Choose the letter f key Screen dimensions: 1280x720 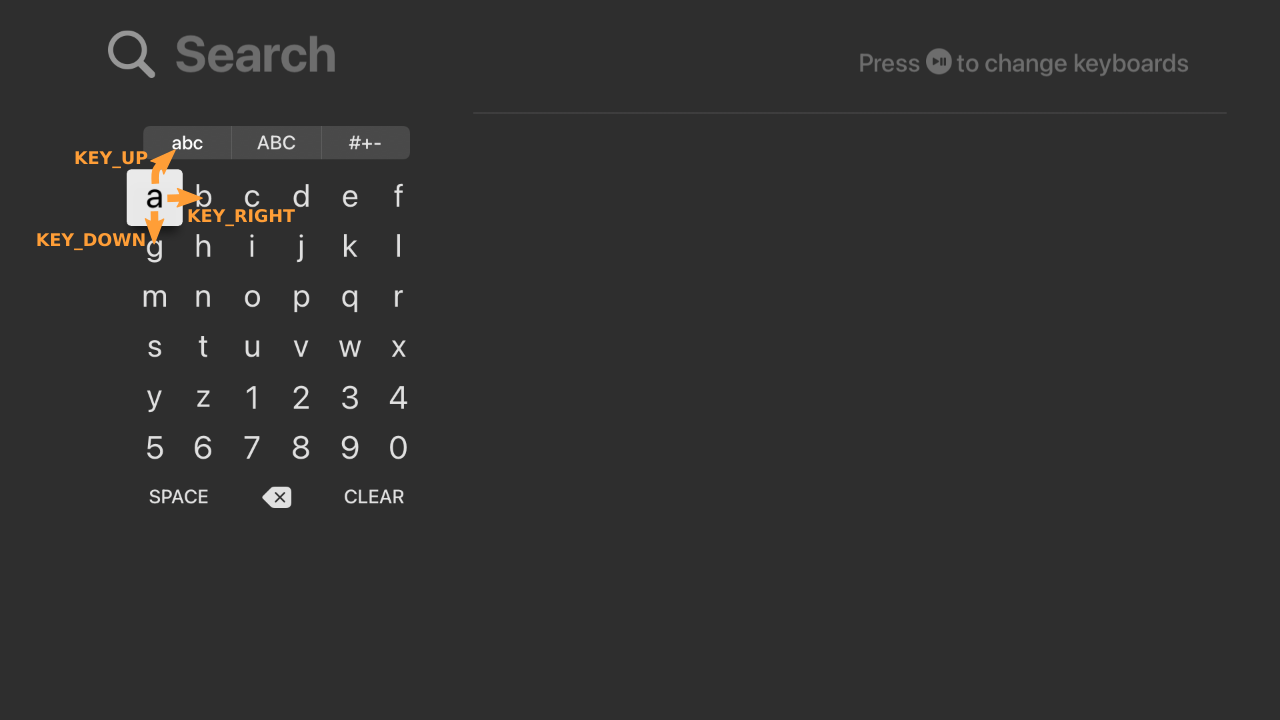[398, 196]
